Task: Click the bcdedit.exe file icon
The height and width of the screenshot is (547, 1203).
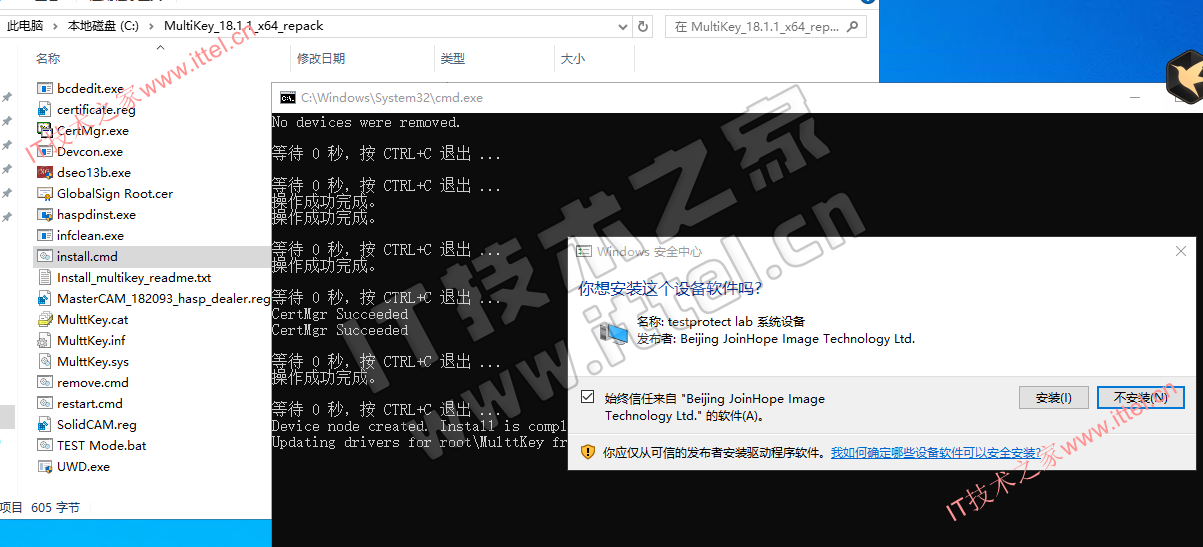Action: (44, 88)
